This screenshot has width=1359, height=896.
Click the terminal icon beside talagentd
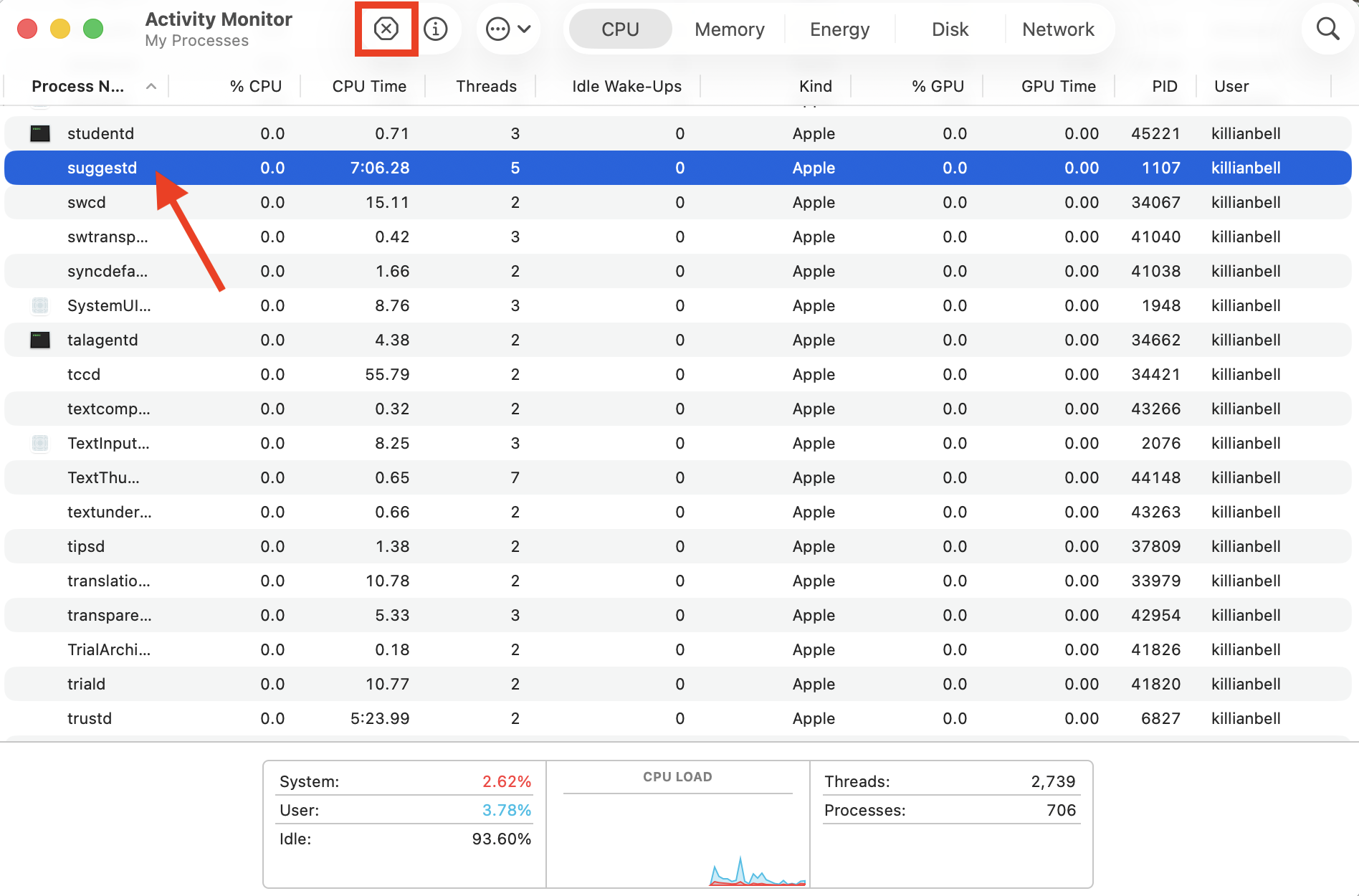tap(40, 340)
